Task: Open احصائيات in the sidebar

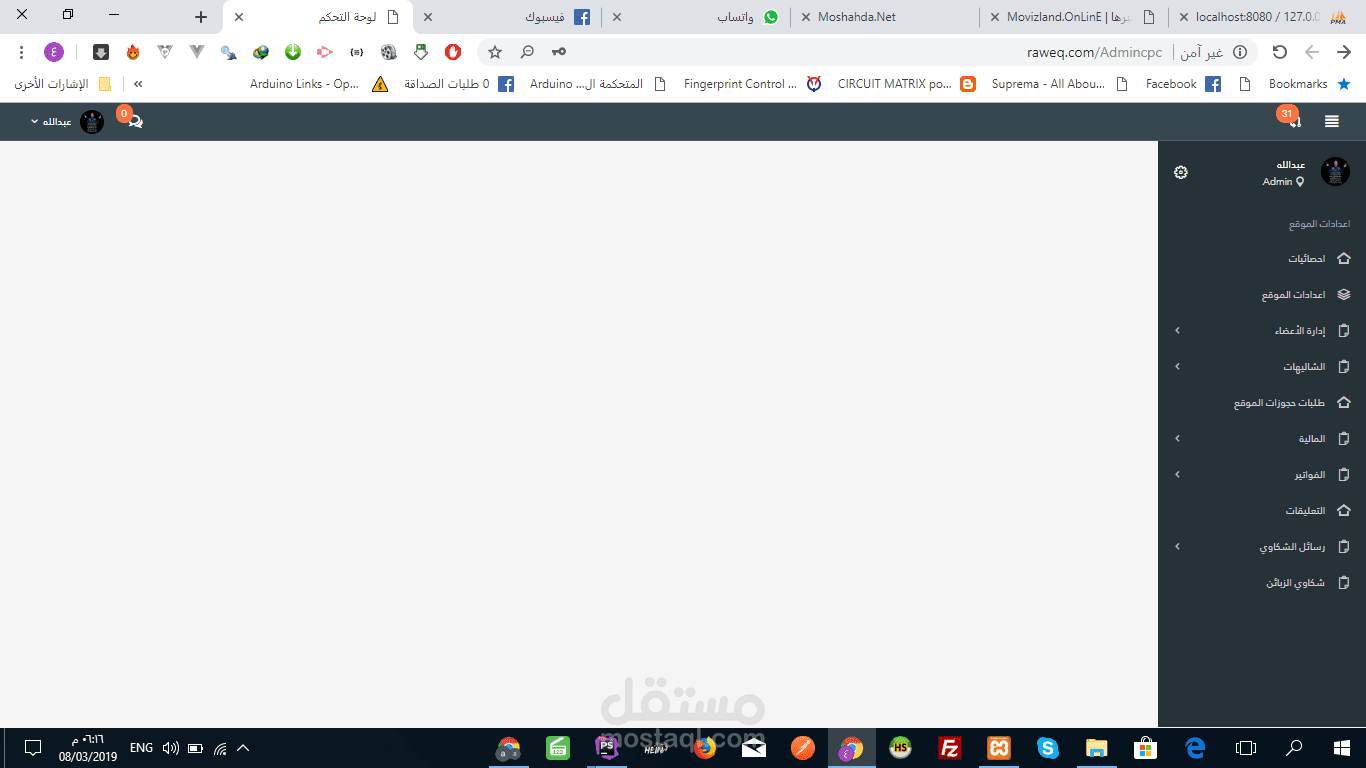Action: [x=1262, y=259]
